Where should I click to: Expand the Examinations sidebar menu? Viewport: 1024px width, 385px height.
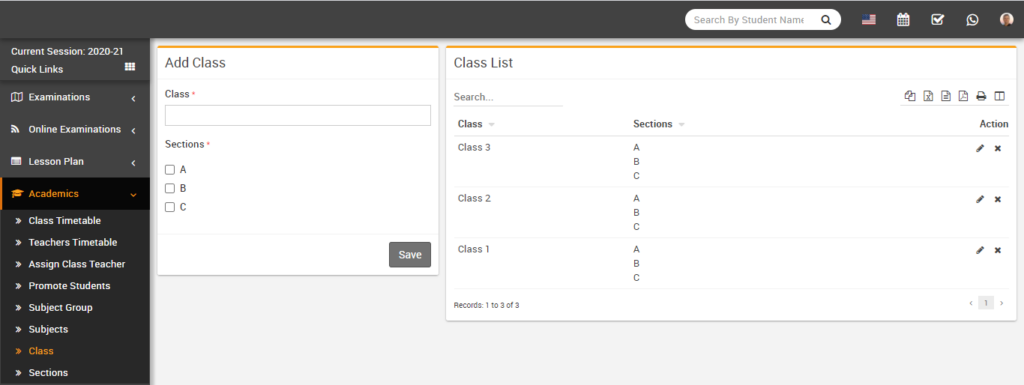(75, 97)
